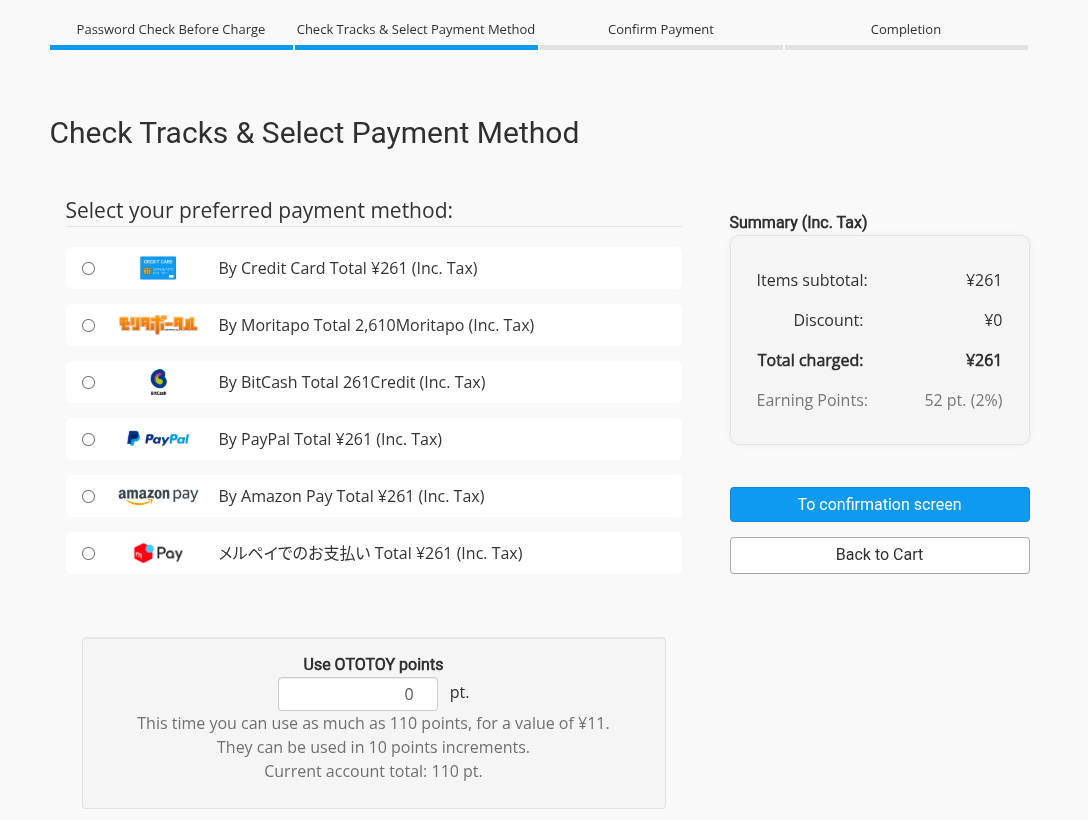Open the Confirm Payment step tab
The height and width of the screenshot is (820, 1088).
tap(661, 30)
